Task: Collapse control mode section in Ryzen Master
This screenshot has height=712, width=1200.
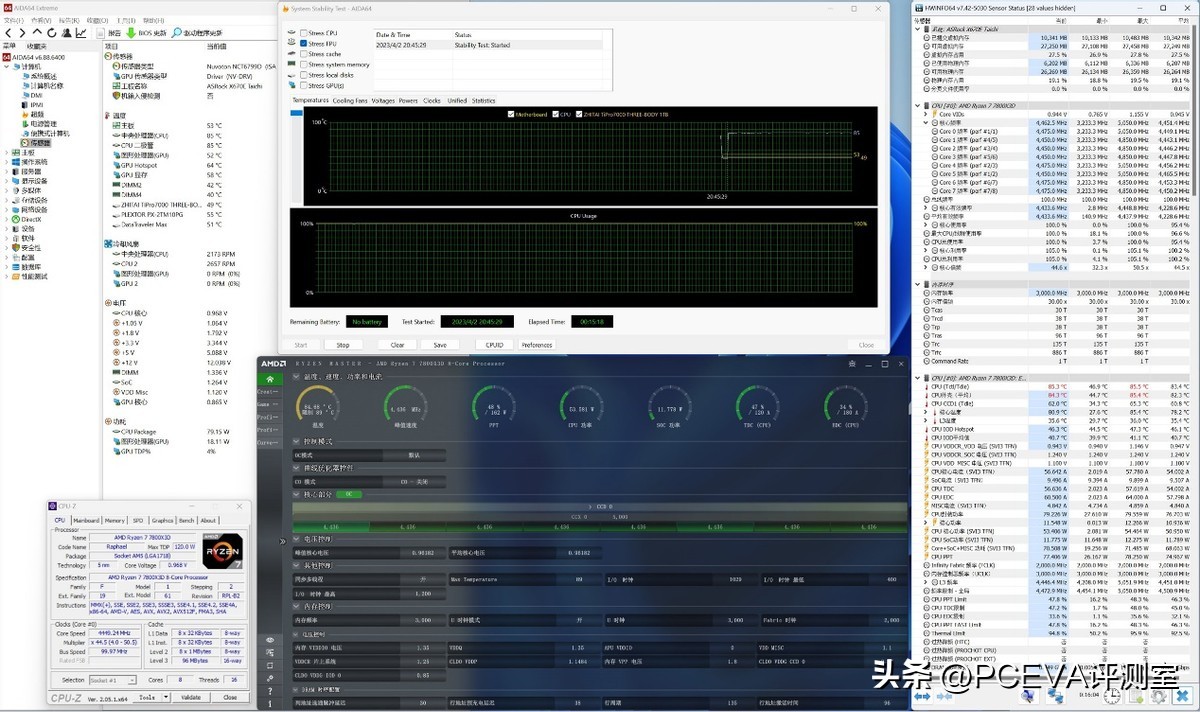Action: coord(296,441)
